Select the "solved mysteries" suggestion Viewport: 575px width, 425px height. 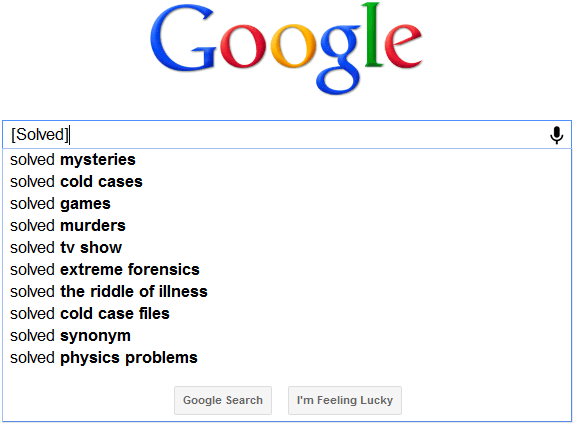click(287, 160)
